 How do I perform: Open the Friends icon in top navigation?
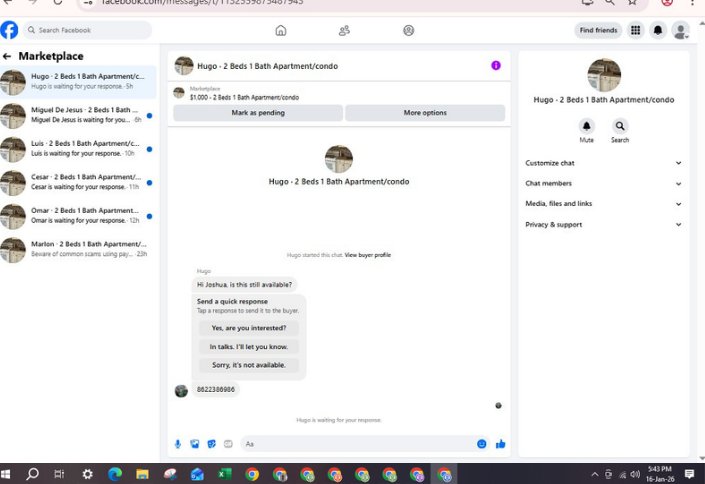[x=344, y=31]
